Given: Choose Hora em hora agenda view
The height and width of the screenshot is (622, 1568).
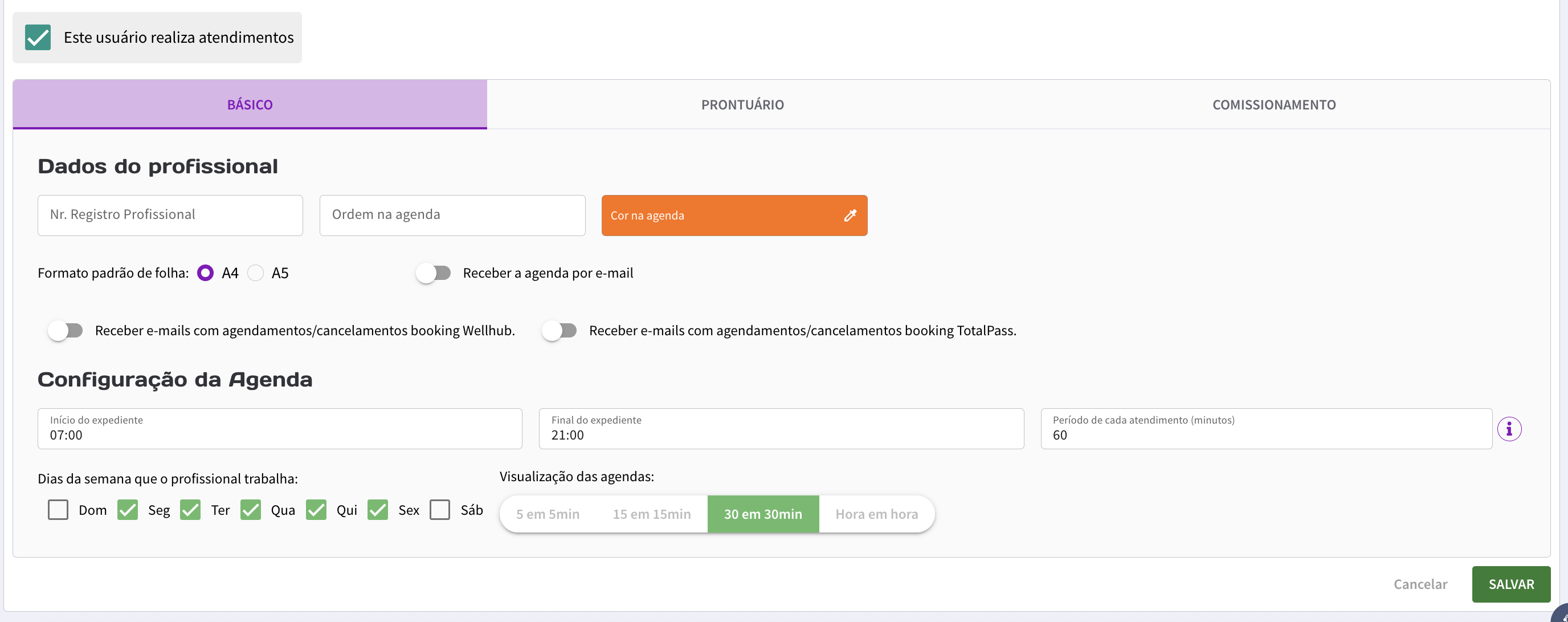Looking at the screenshot, I should (x=876, y=514).
